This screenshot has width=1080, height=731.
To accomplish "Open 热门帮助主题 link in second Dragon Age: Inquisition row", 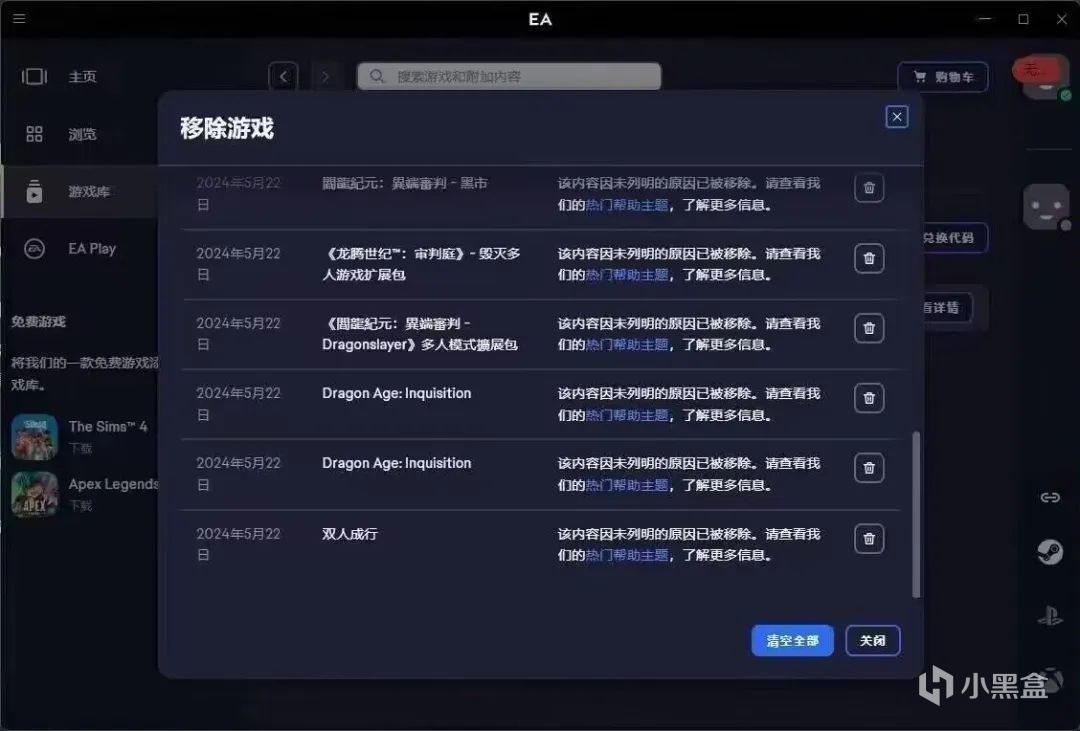I will coord(627,485).
